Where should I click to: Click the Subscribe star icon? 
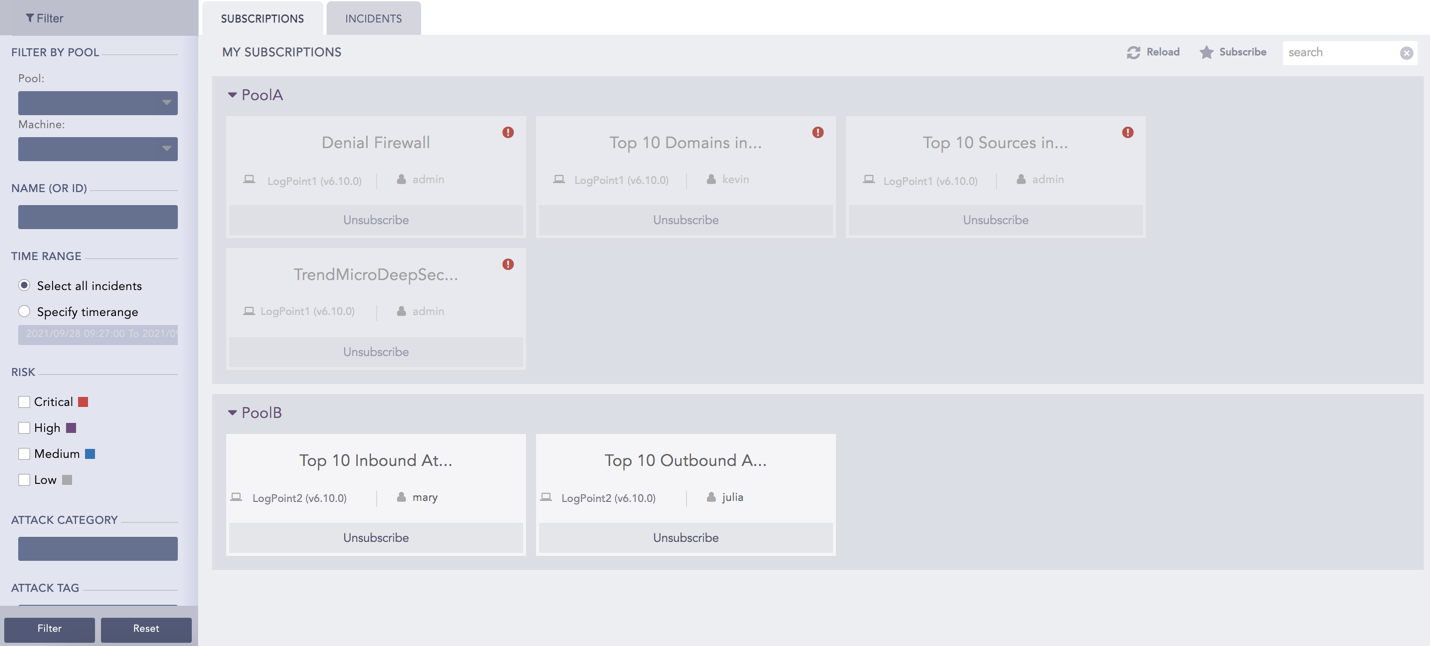[x=1205, y=52]
